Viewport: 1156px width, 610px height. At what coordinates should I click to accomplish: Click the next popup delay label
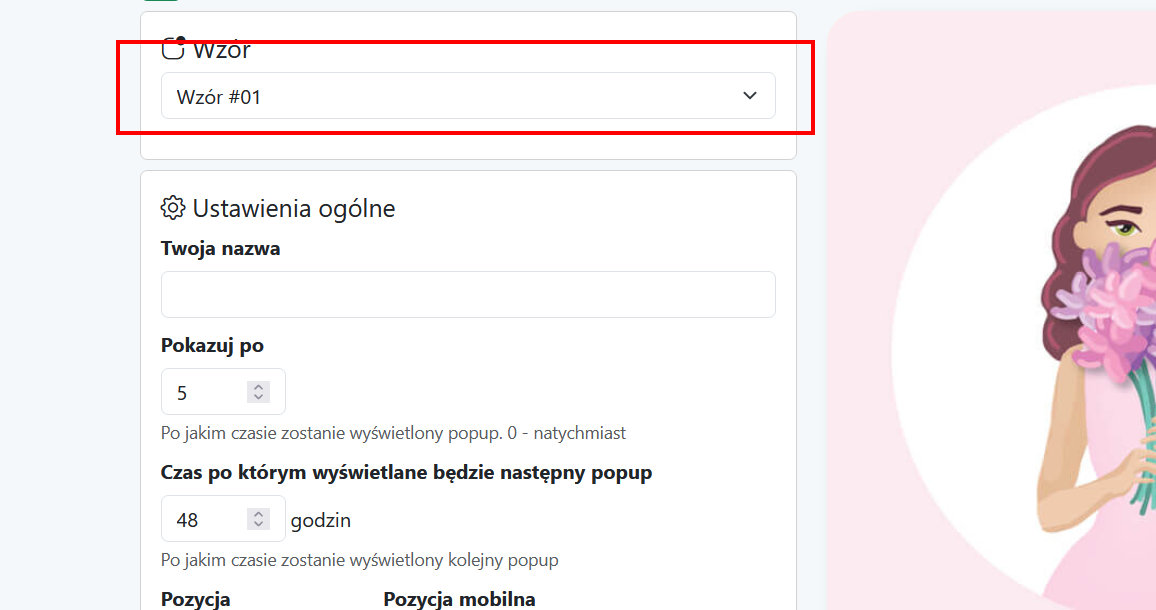pos(406,472)
